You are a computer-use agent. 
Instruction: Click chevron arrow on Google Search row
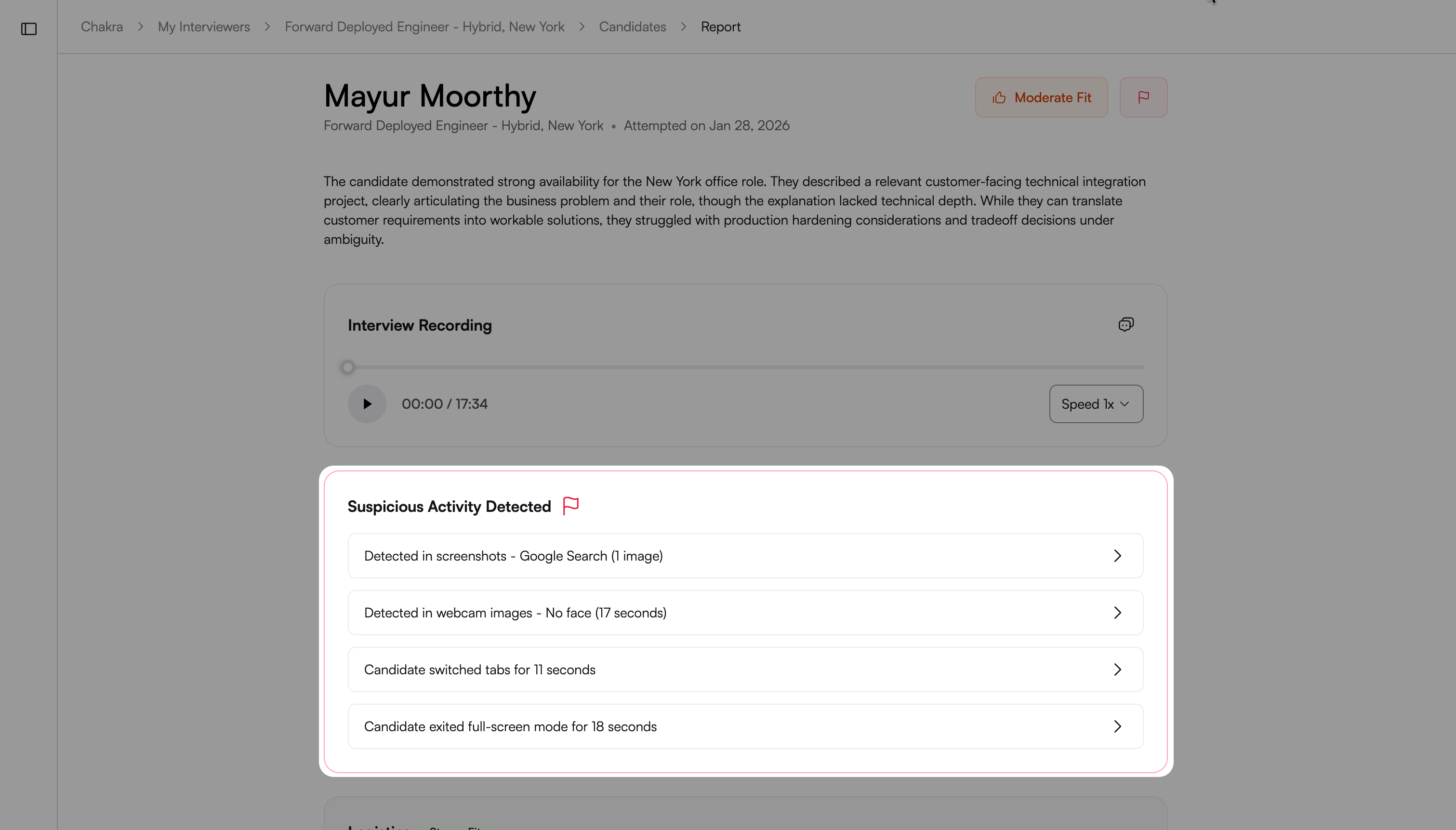[1117, 556]
